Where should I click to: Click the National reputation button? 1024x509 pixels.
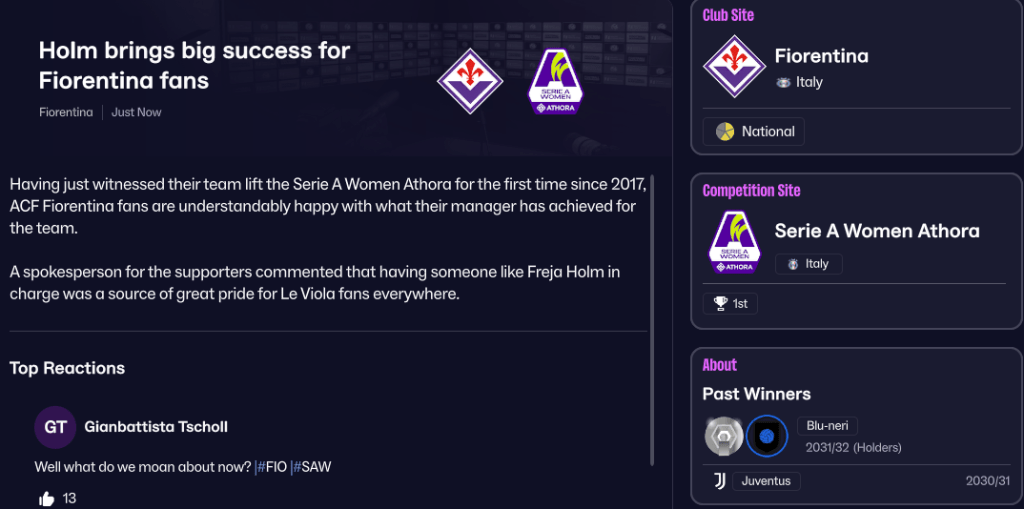point(754,131)
